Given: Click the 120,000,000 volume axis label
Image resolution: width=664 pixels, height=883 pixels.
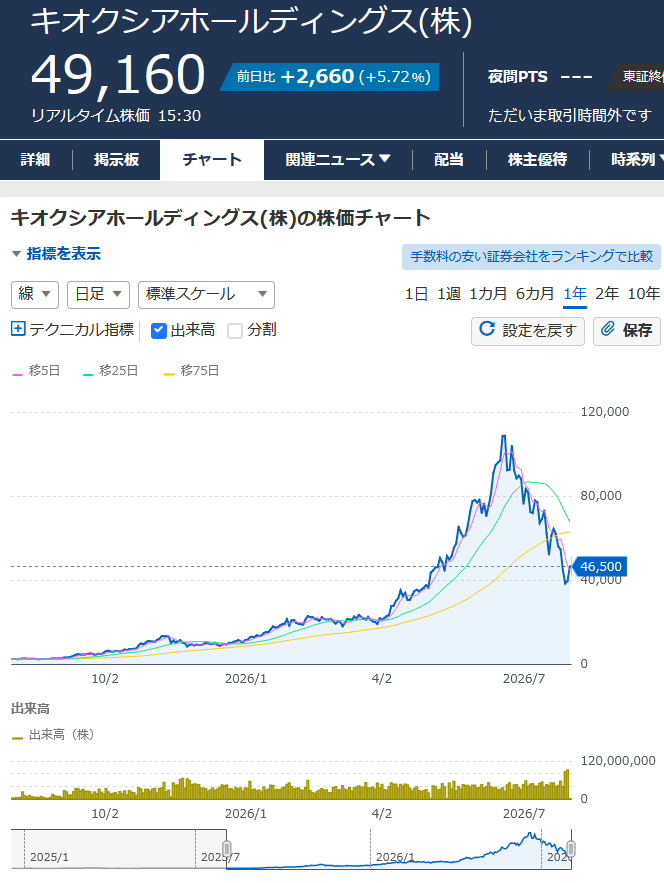Looking at the screenshot, I should [618, 761].
